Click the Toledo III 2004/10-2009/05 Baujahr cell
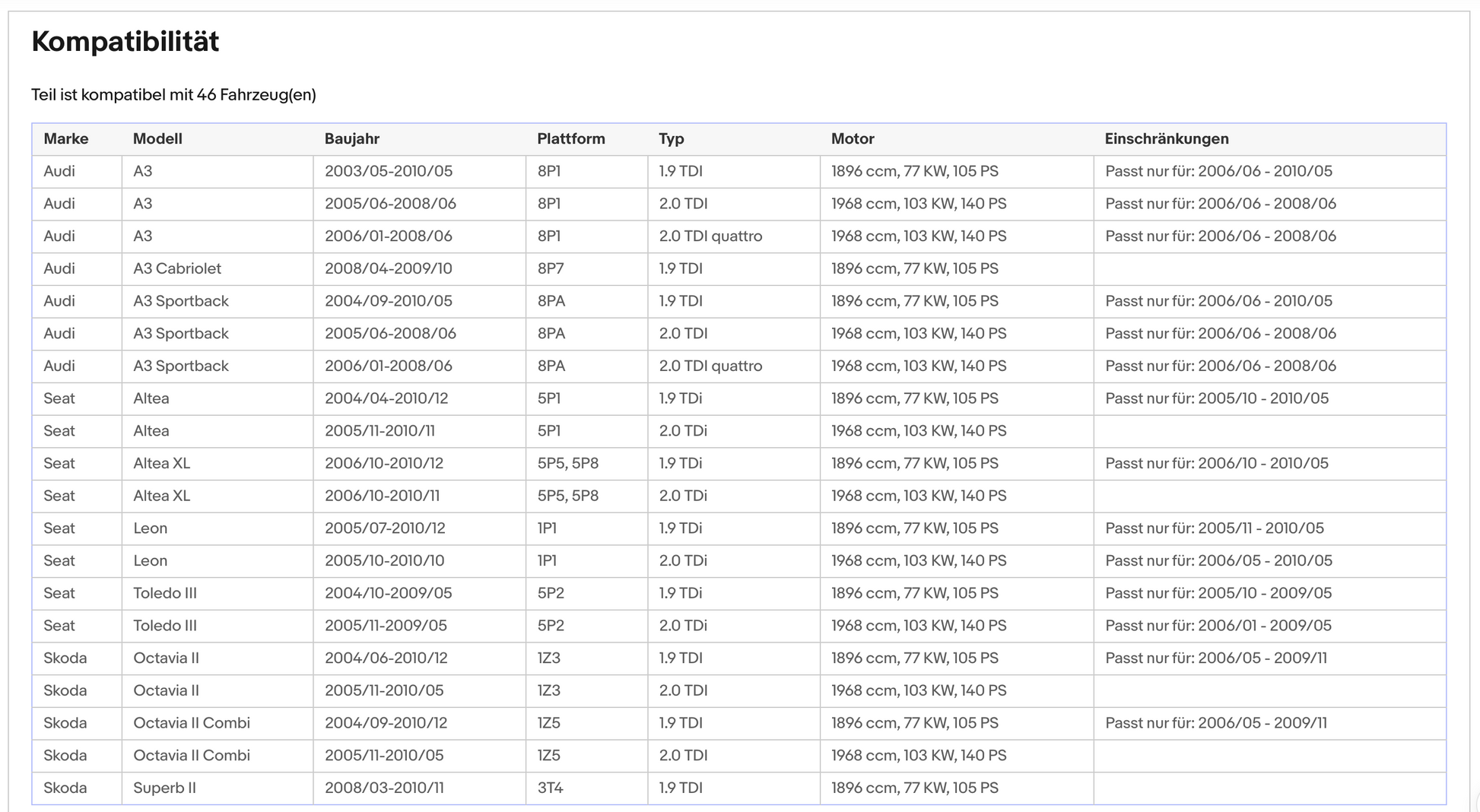This screenshot has width=1480, height=812. 389,594
